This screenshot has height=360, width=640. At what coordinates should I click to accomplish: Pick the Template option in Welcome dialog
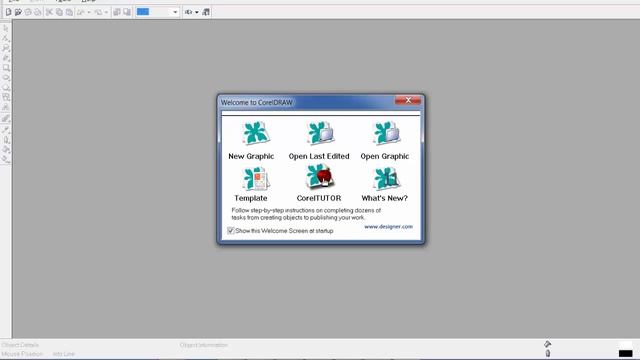point(256,179)
